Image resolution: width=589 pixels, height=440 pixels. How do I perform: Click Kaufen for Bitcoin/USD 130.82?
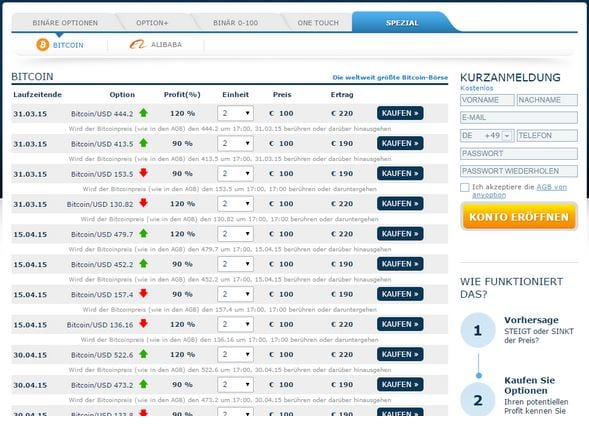point(400,204)
